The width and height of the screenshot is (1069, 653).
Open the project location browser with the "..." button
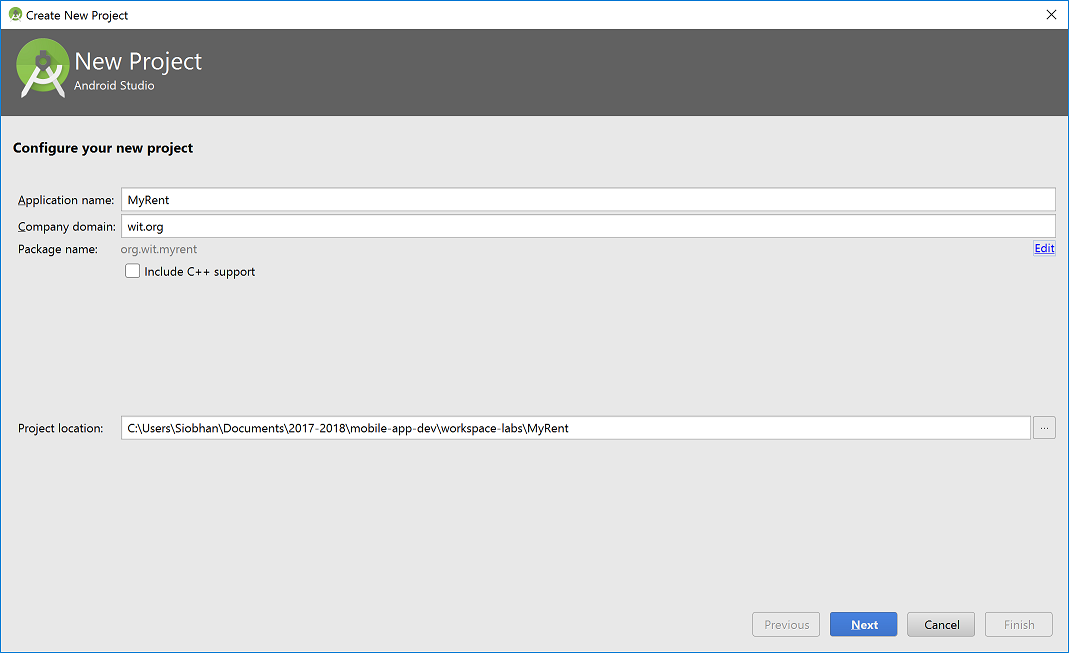[1044, 427]
